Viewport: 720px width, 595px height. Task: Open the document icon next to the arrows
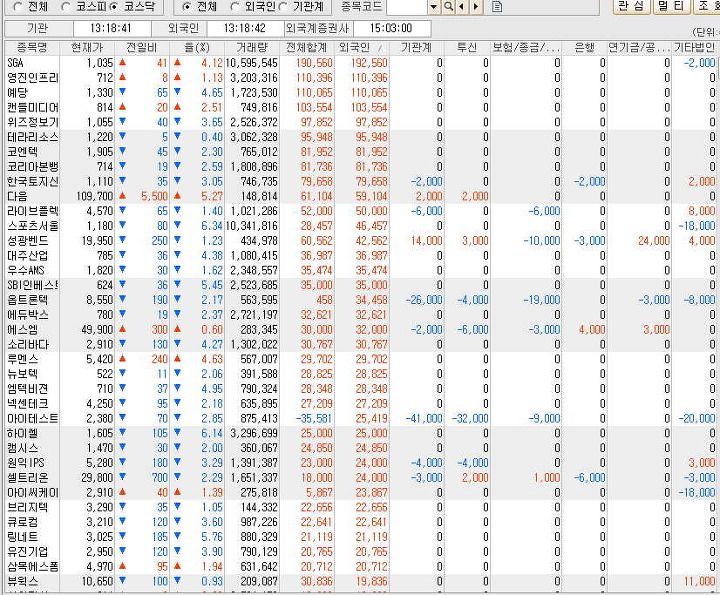coord(497,7)
